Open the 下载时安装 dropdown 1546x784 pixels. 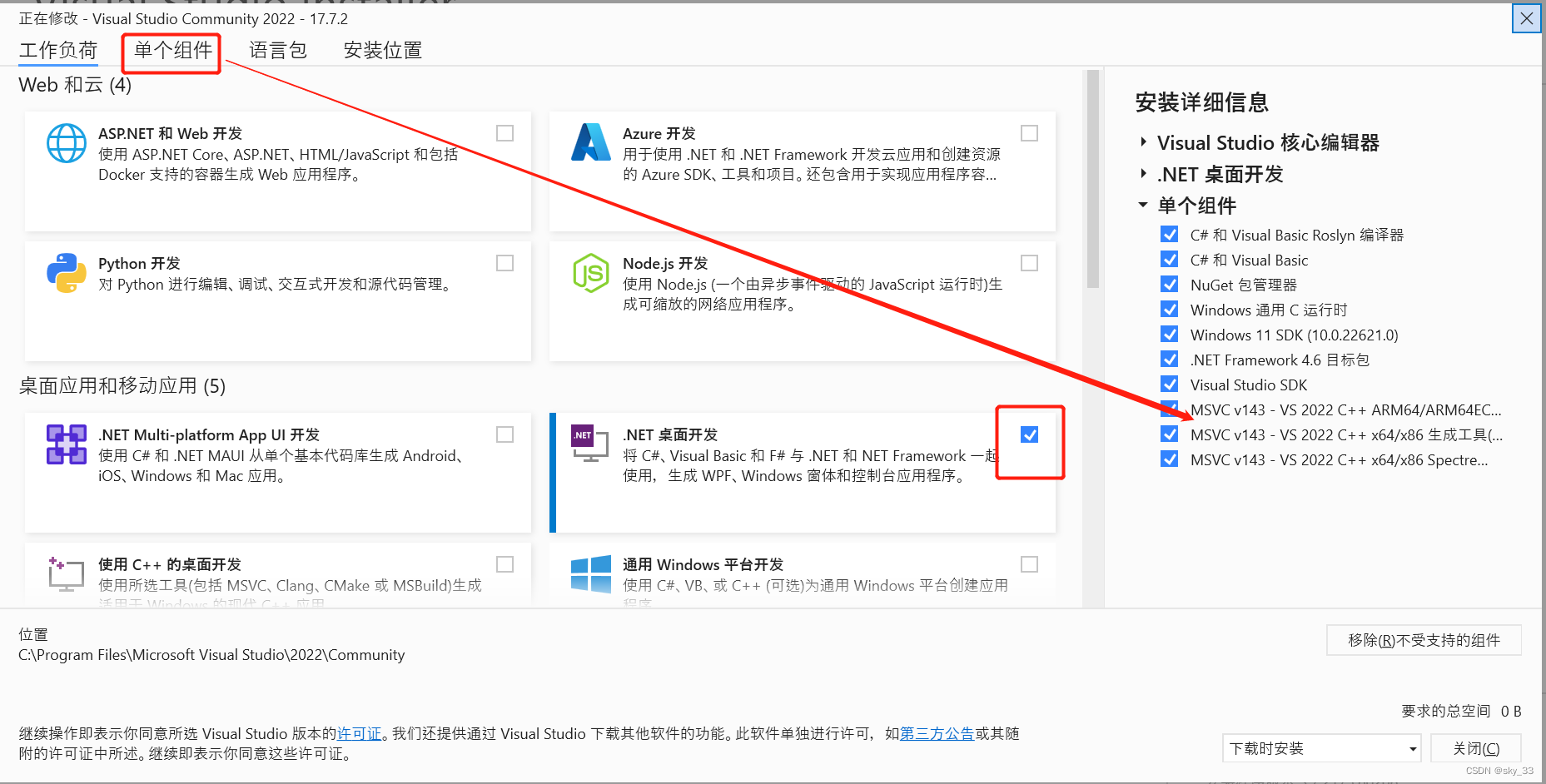click(x=1320, y=747)
